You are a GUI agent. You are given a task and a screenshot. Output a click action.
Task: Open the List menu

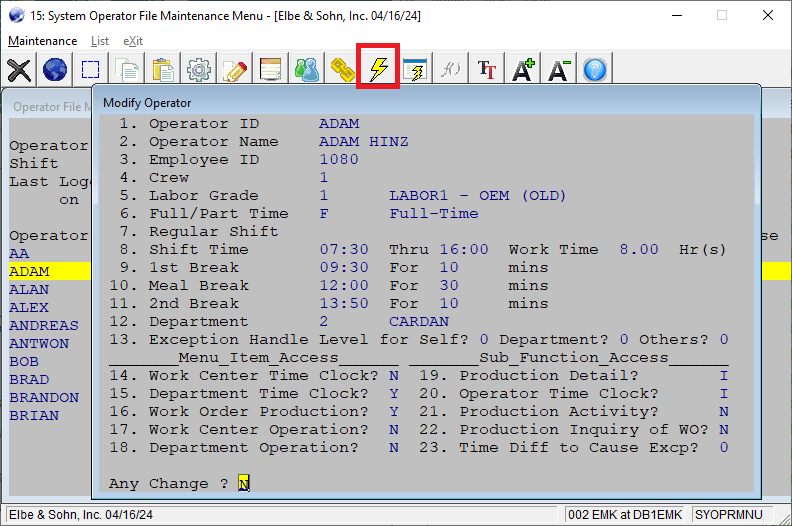pyautogui.click(x=100, y=41)
